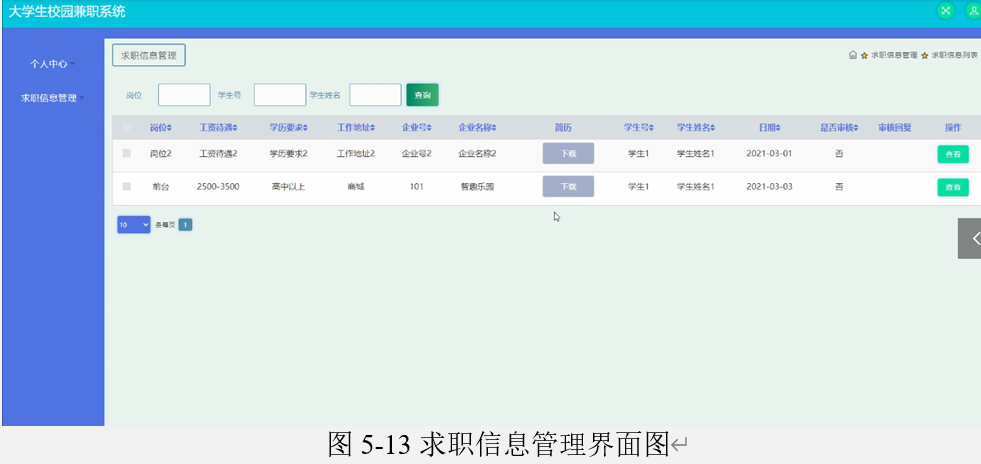This screenshot has height=464, width=981.
Task: Select the cell 前台
Action: (161, 186)
